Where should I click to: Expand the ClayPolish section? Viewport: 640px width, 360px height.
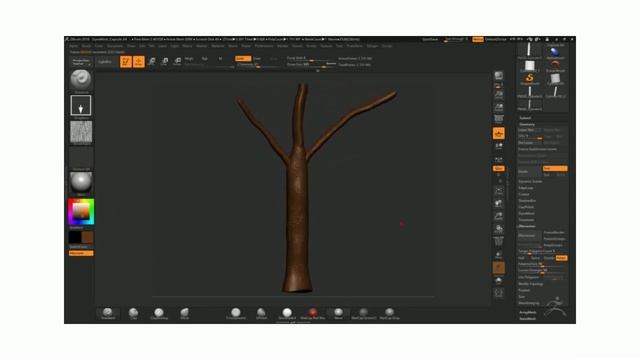526,207
